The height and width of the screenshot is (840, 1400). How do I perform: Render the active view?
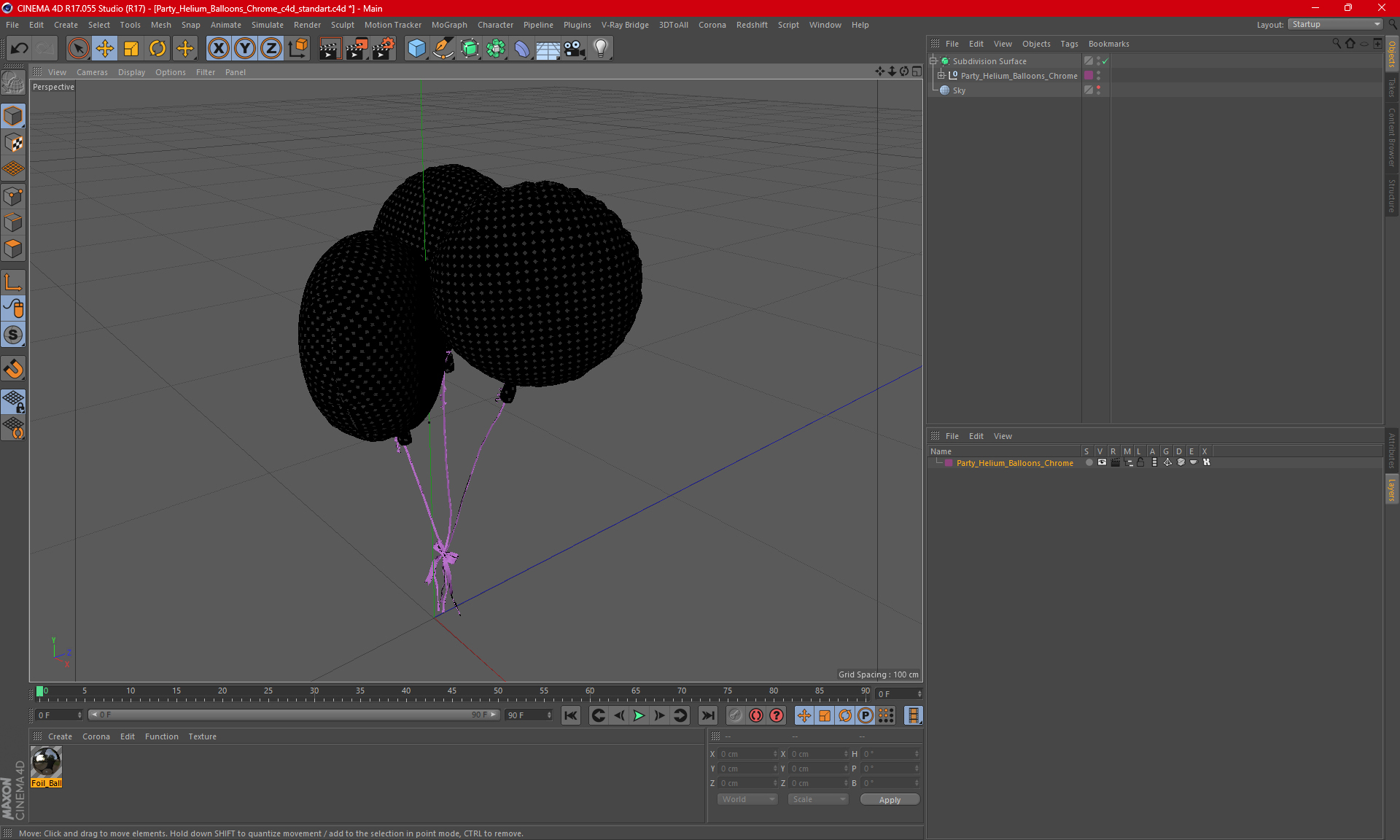pyautogui.click(x=330, y=48)
